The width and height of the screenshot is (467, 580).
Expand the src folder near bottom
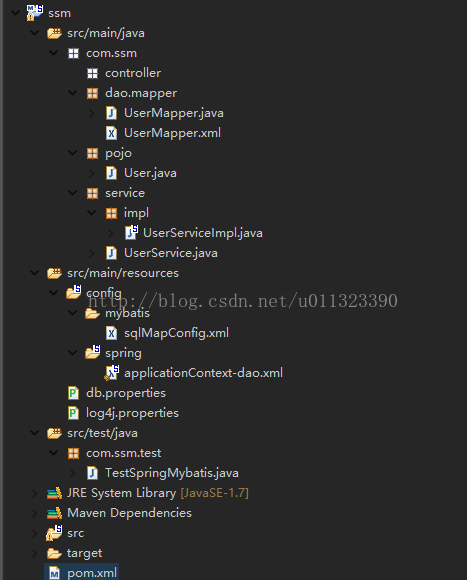35,533
